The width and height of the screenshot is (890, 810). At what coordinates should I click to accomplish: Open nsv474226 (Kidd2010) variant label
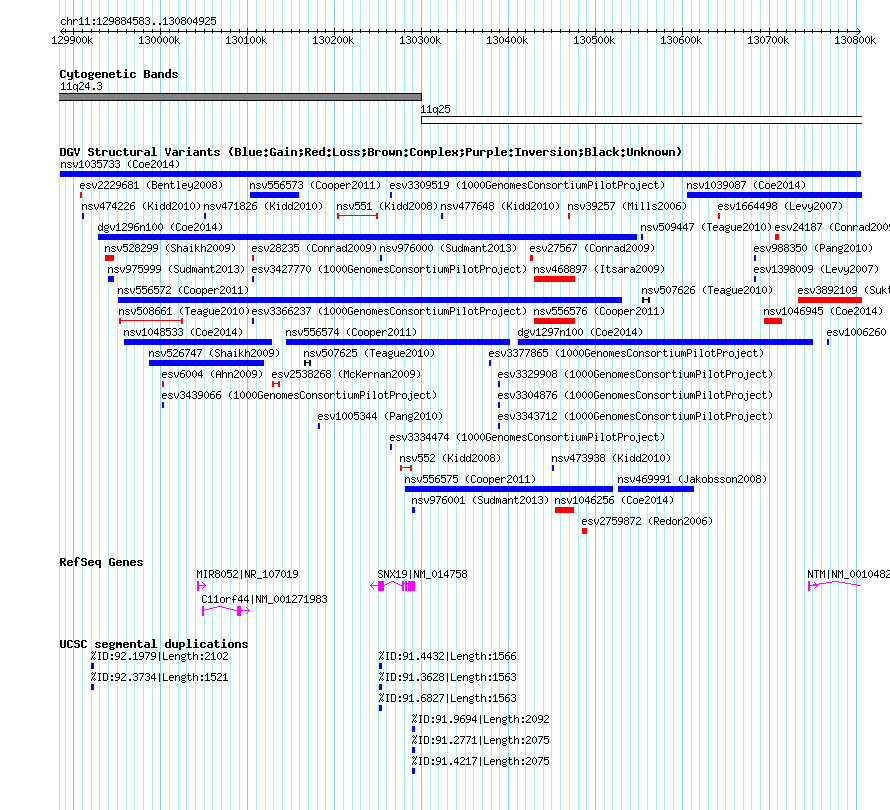pyautogui.click(x=141, y=206)
